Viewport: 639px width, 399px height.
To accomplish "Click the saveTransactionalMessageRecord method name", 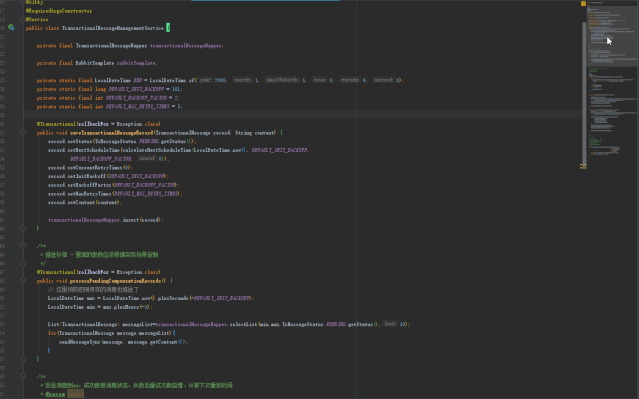I will [111, 133].
